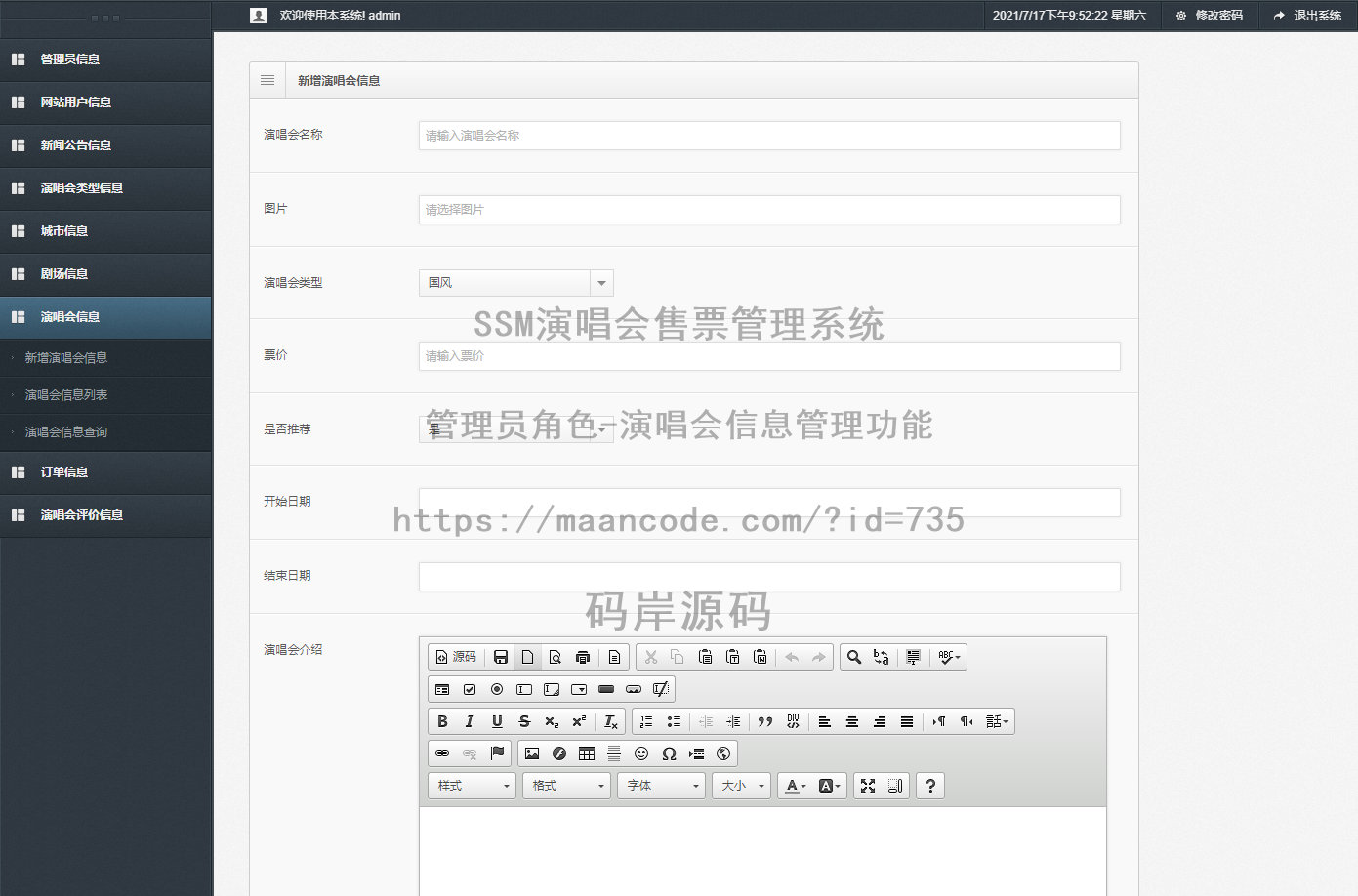
Task: Click Paste as plain text icon
Action: tap(733, 657)
